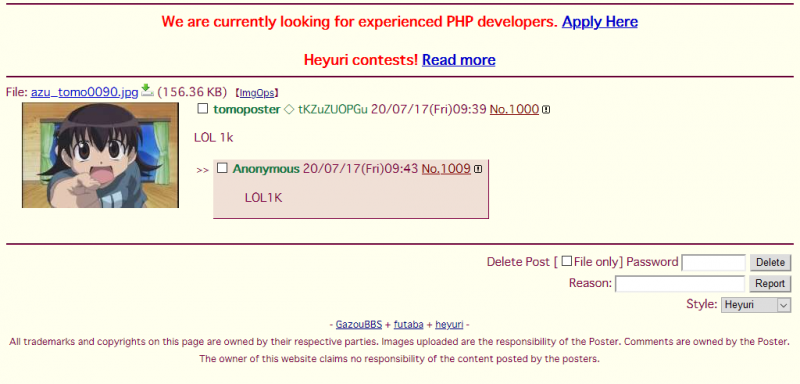Download azu_tomo0090.jpg via green arrow icon

click(x=147, y=90)
